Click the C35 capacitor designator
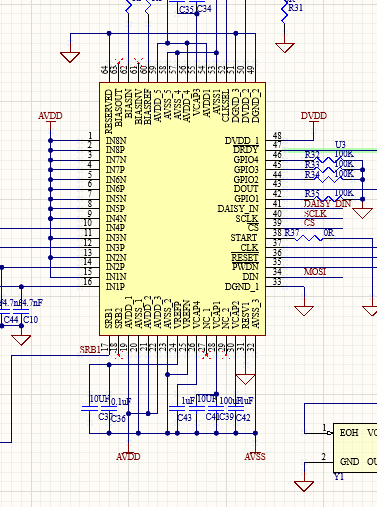 (186, 9)
